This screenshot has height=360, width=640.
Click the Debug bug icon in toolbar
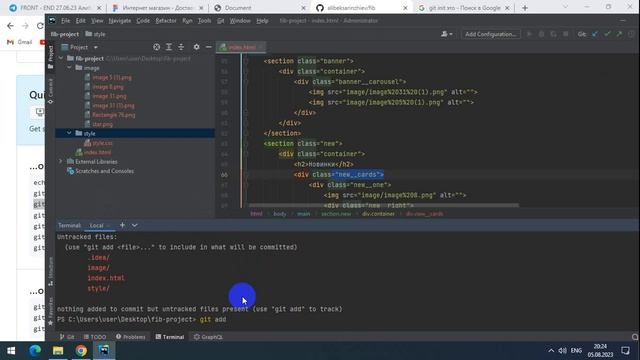[x=542, y=34]
